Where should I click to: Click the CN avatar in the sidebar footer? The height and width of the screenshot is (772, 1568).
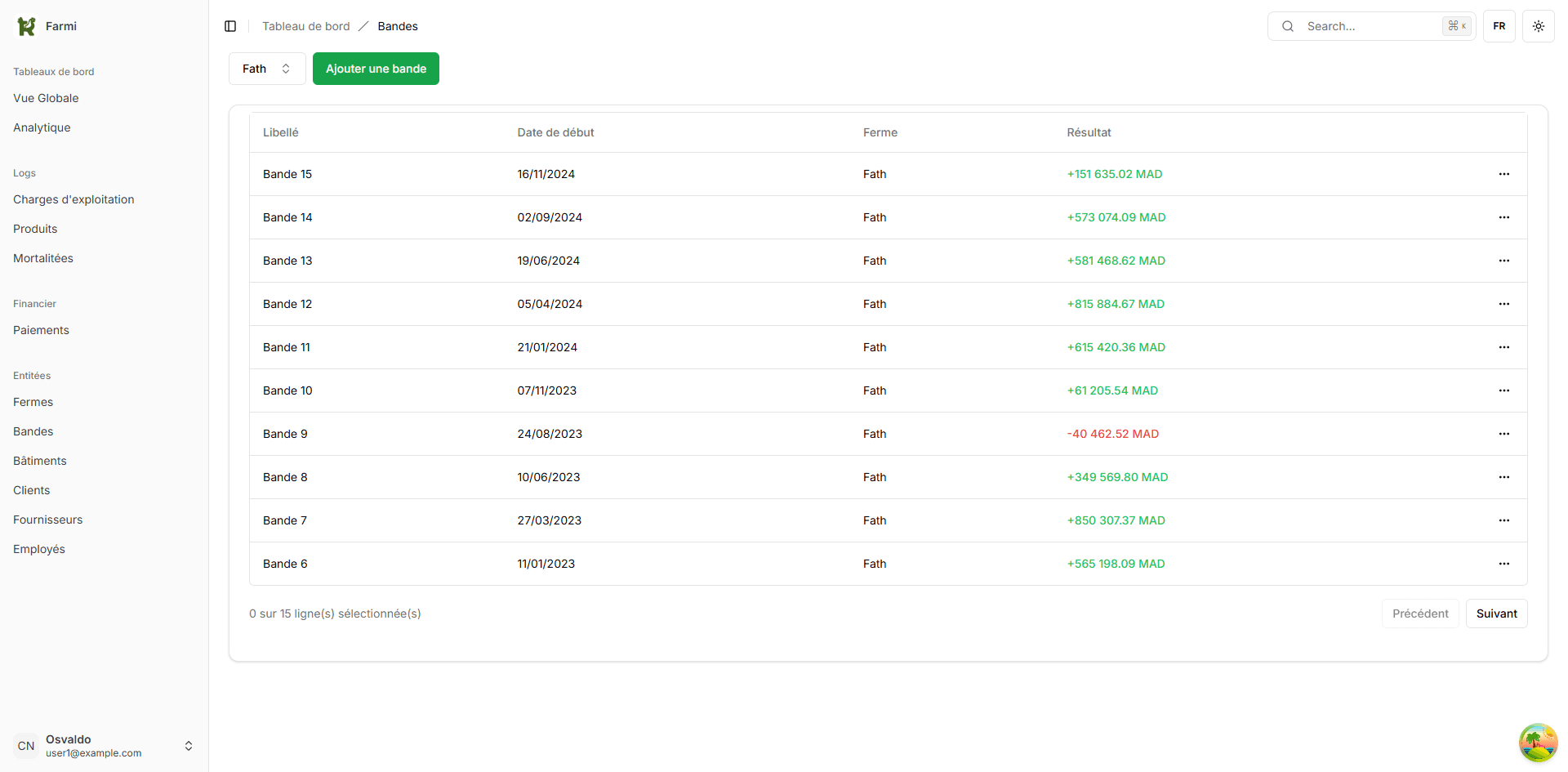click(25, 745)
